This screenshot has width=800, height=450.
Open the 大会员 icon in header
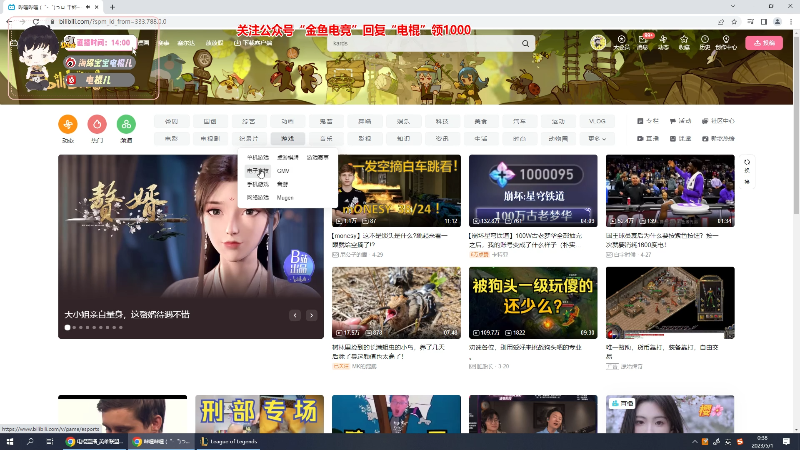[621, 42]
